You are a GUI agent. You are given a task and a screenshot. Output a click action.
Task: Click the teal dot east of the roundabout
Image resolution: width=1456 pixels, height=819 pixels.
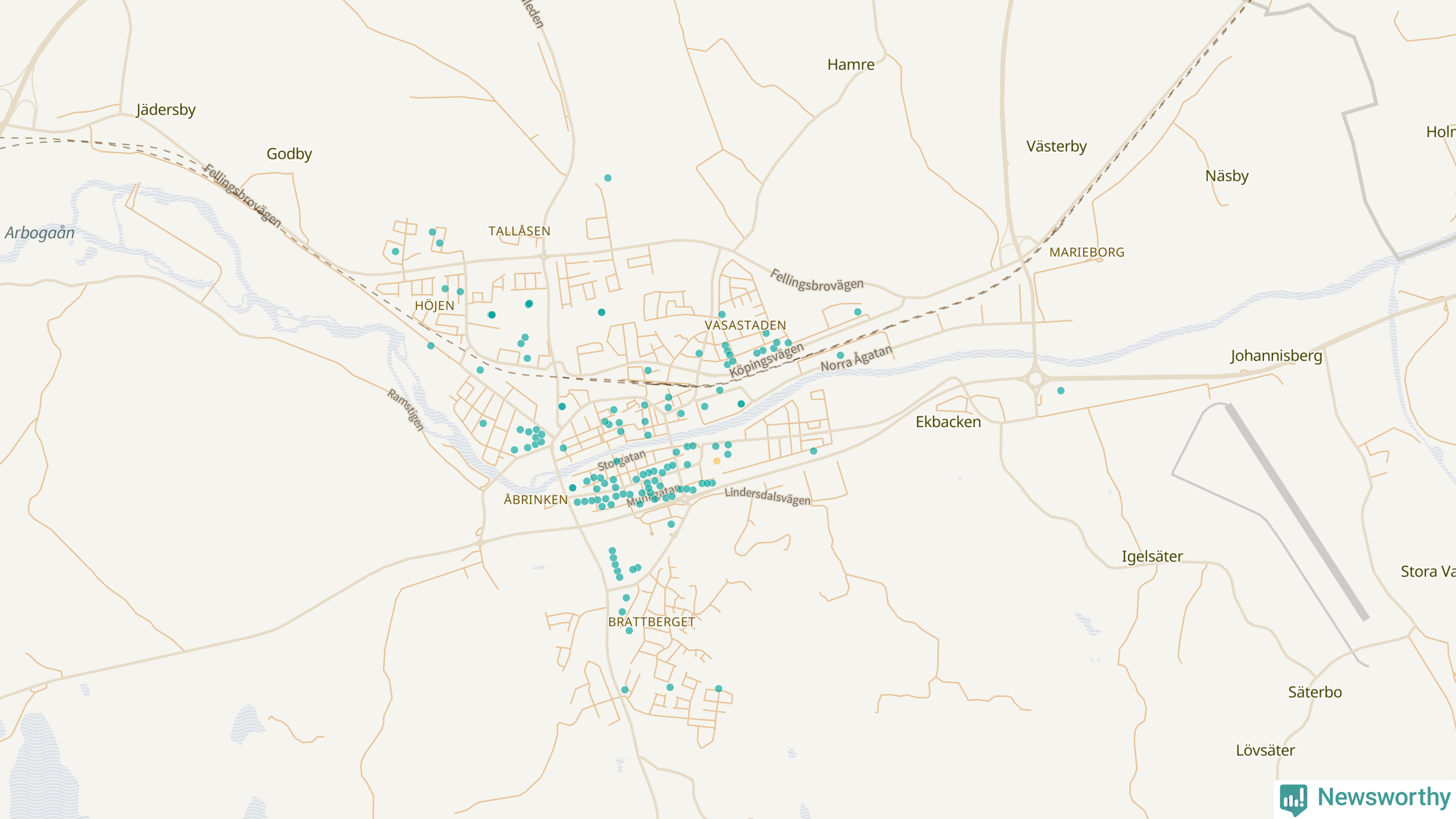1061,391
